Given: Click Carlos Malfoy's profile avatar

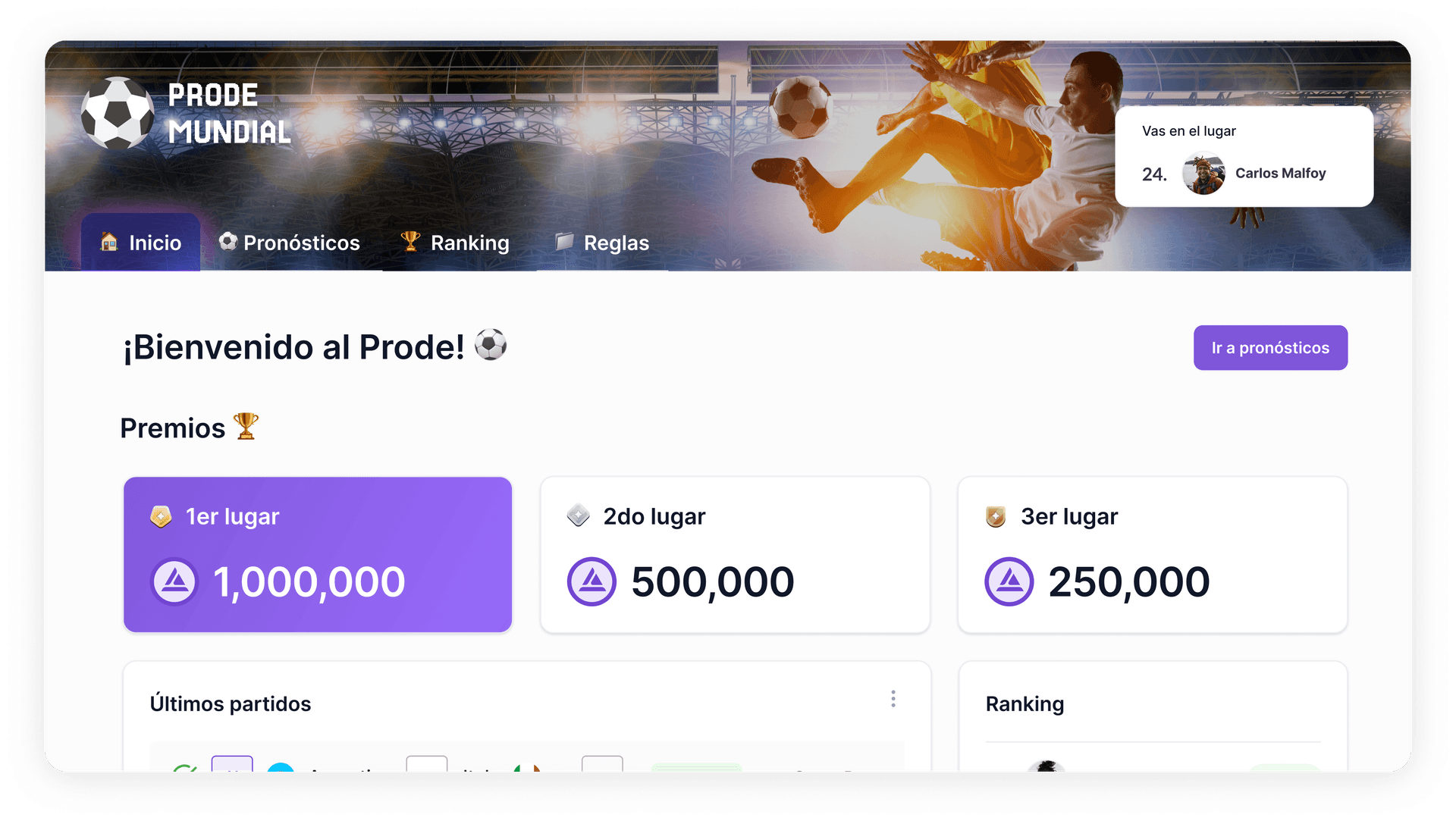Looking at the screenshot, I should (x=1203, y=174).
